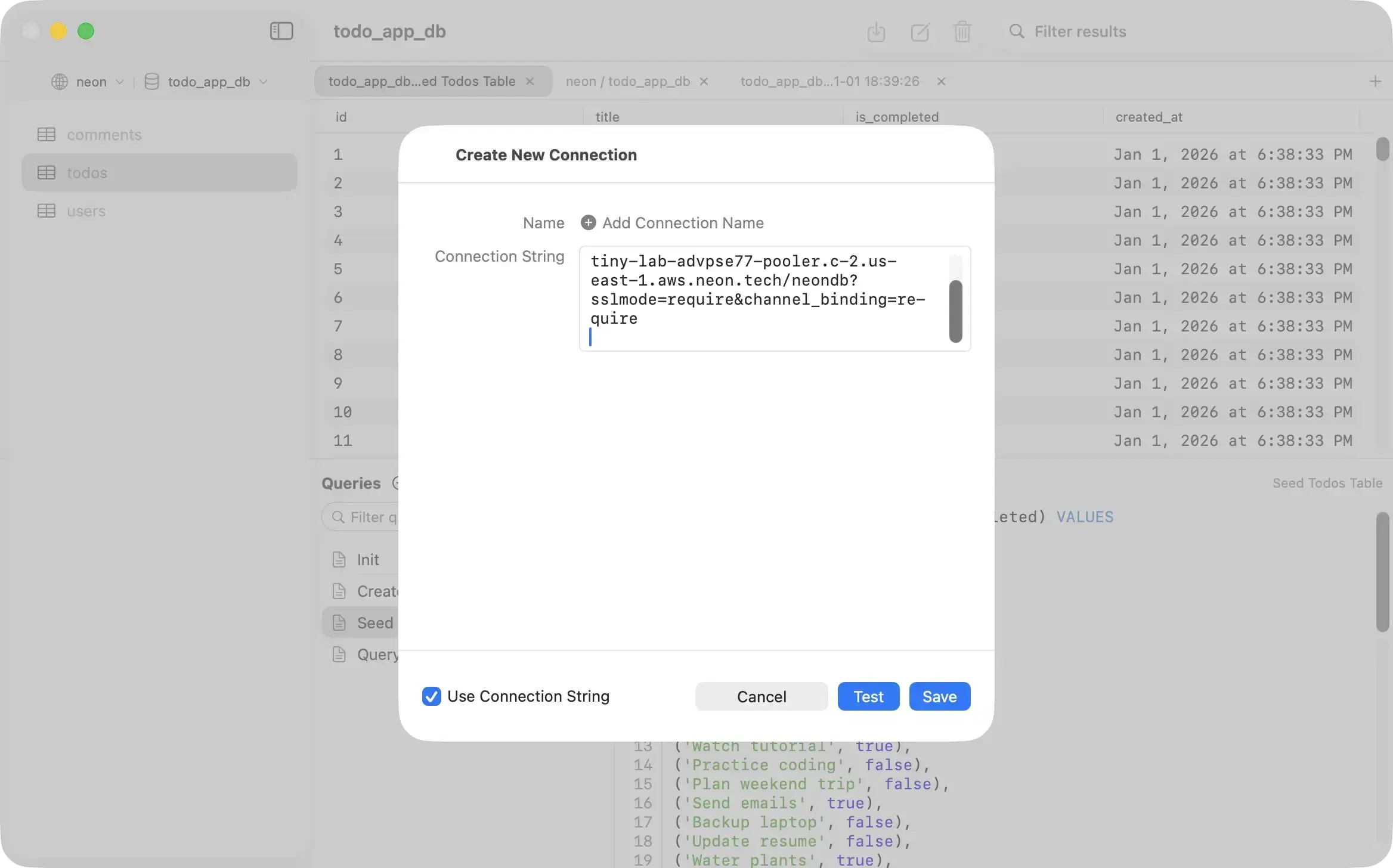Close the Seed Todos Table tab
1393x868 pixels.
coord(530,81)
